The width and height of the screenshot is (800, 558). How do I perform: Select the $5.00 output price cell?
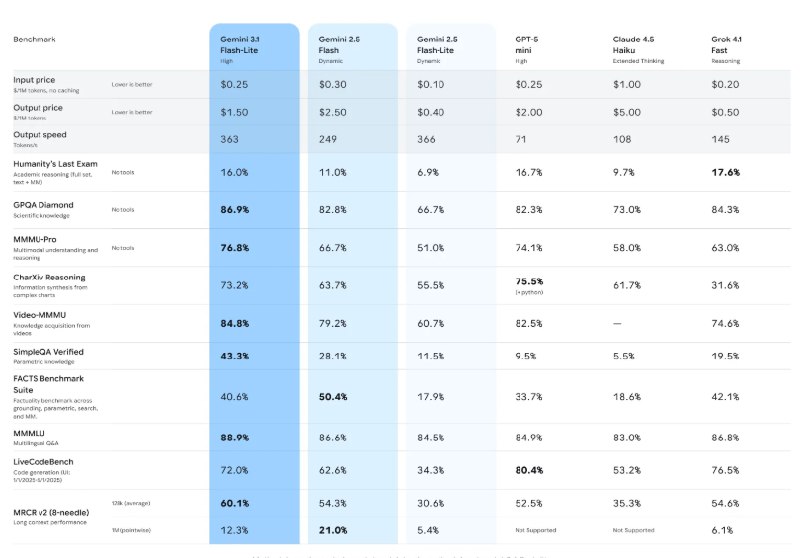point(627,112)
